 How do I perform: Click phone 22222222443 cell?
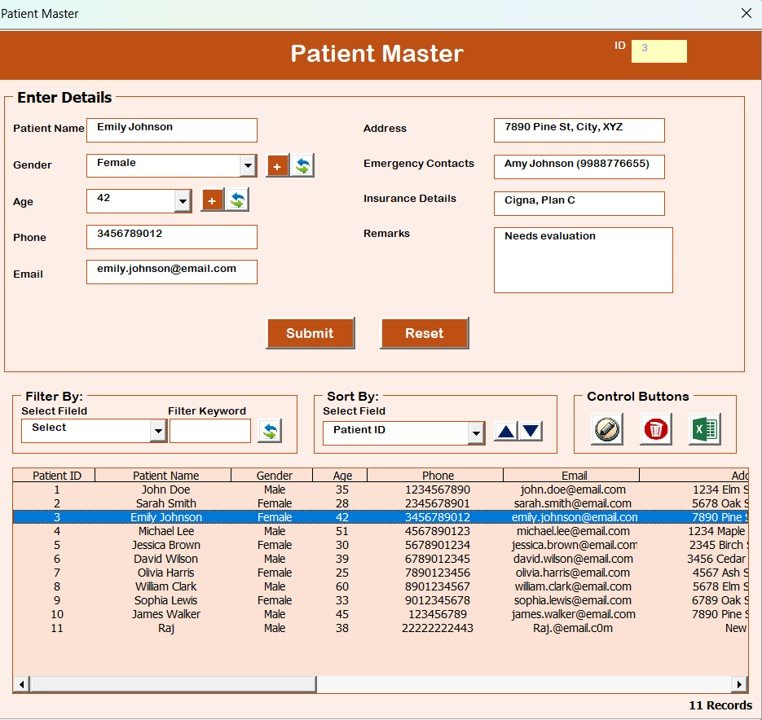pos(437,628)
